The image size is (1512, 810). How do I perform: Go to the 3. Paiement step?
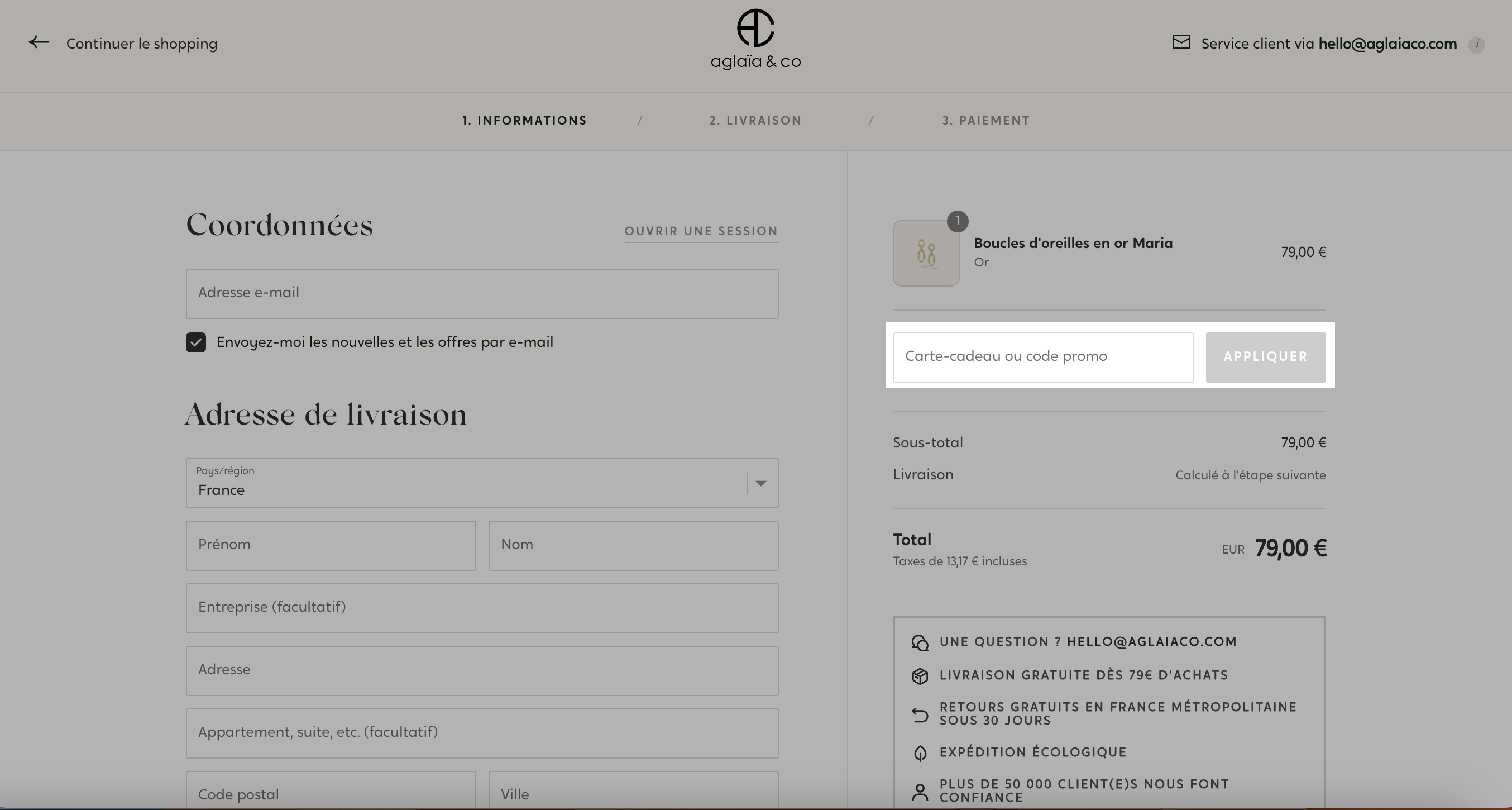(x=985, y=121)
